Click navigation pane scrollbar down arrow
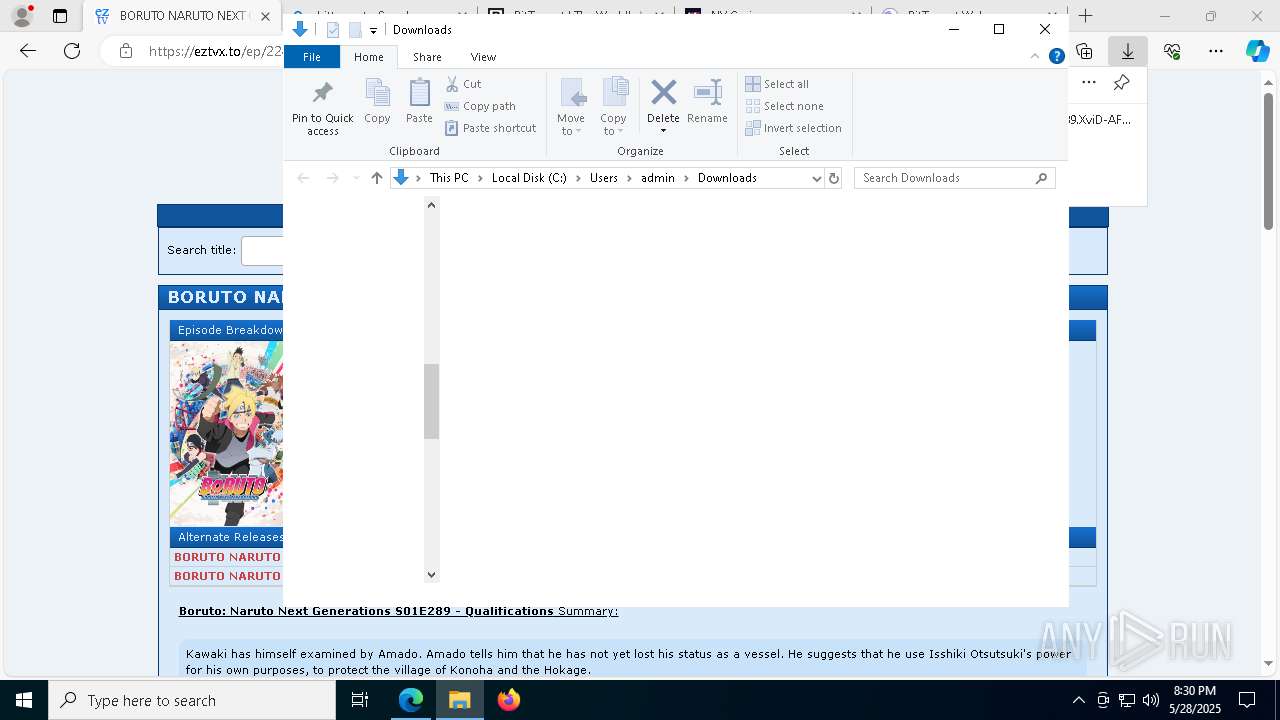The width and height of the screenshot is (1280, 720). tap(431, 574)
